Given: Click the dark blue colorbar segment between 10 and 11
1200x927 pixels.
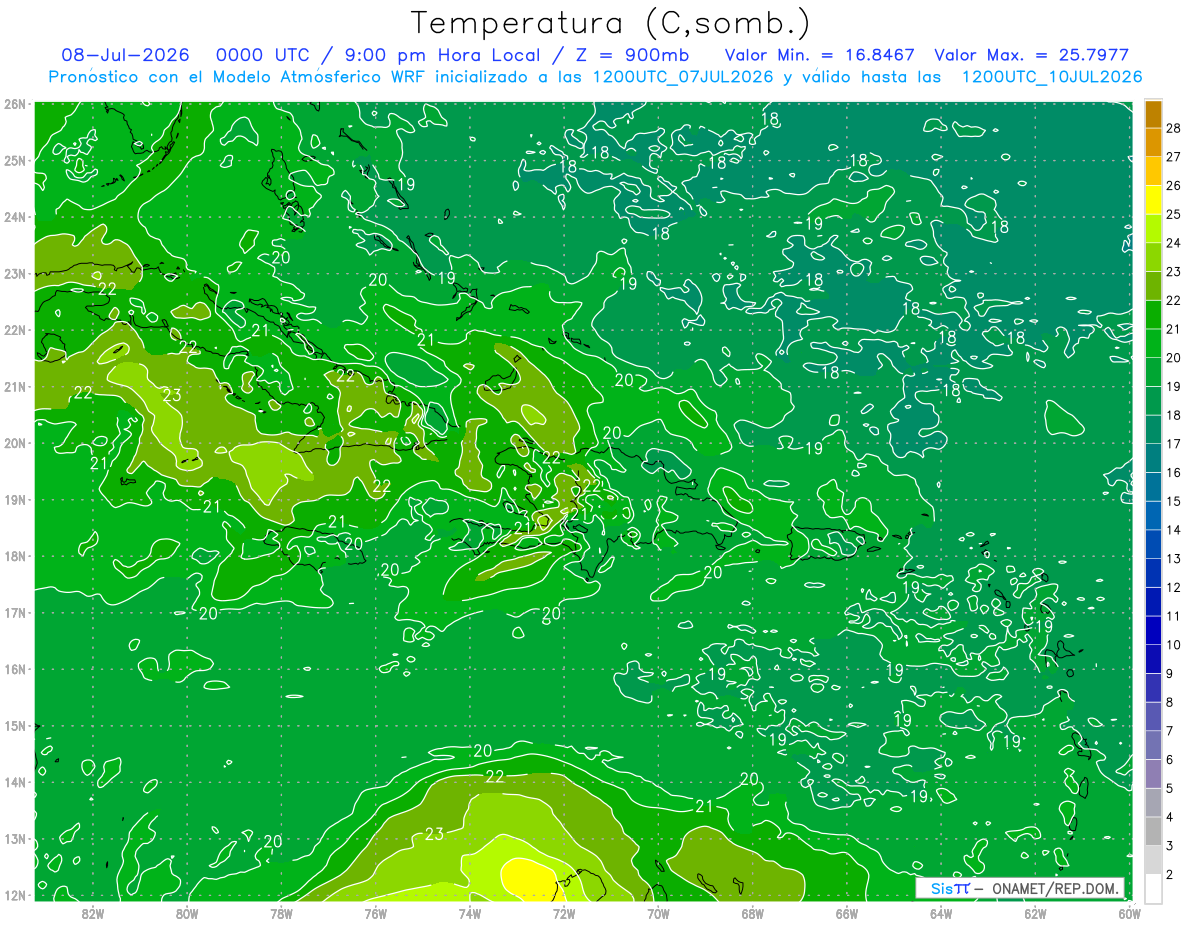Looking at the screenshot, I should click(1153, 631).
